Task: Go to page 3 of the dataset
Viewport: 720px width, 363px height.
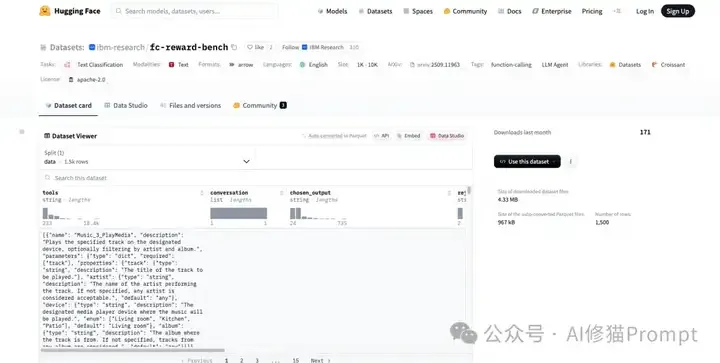Action: [x=257, y=361]
